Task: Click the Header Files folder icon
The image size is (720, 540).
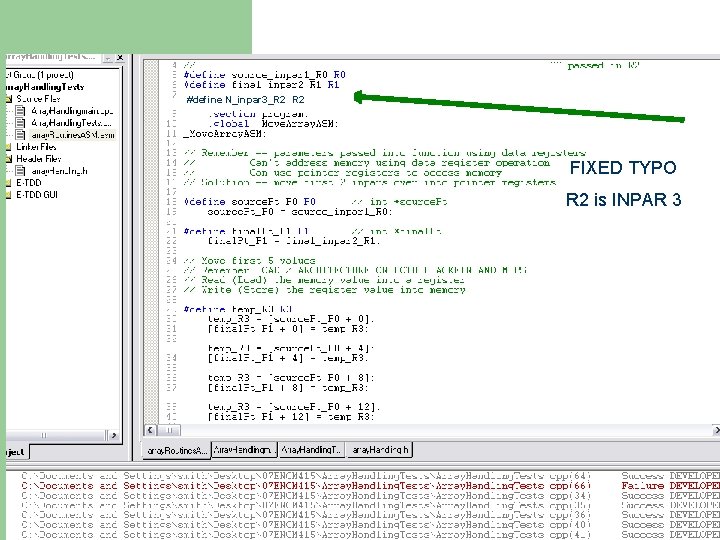Action: pyautogui.click(x=9, y=159)
